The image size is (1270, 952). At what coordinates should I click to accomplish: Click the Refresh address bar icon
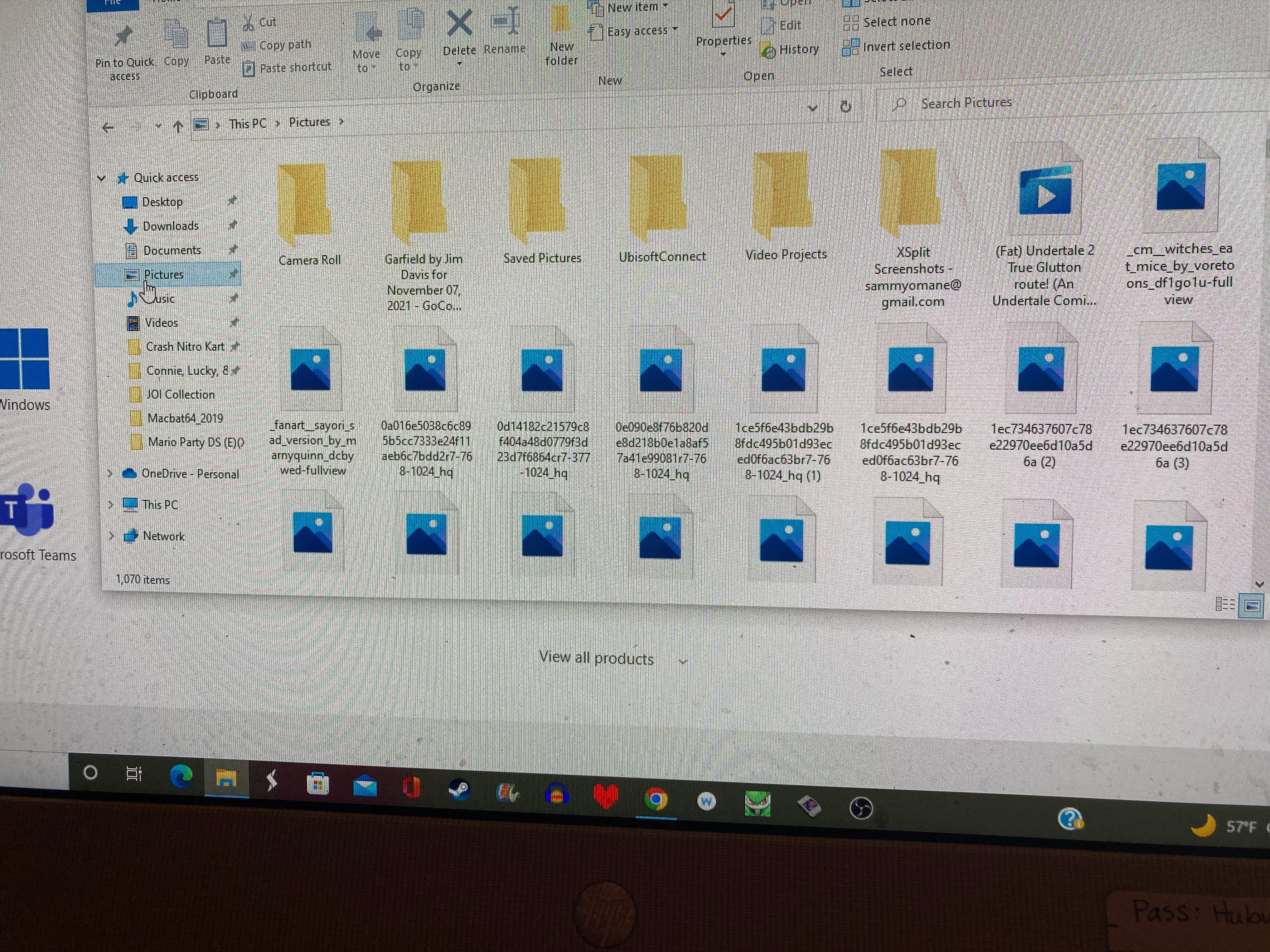pos(845,107)
